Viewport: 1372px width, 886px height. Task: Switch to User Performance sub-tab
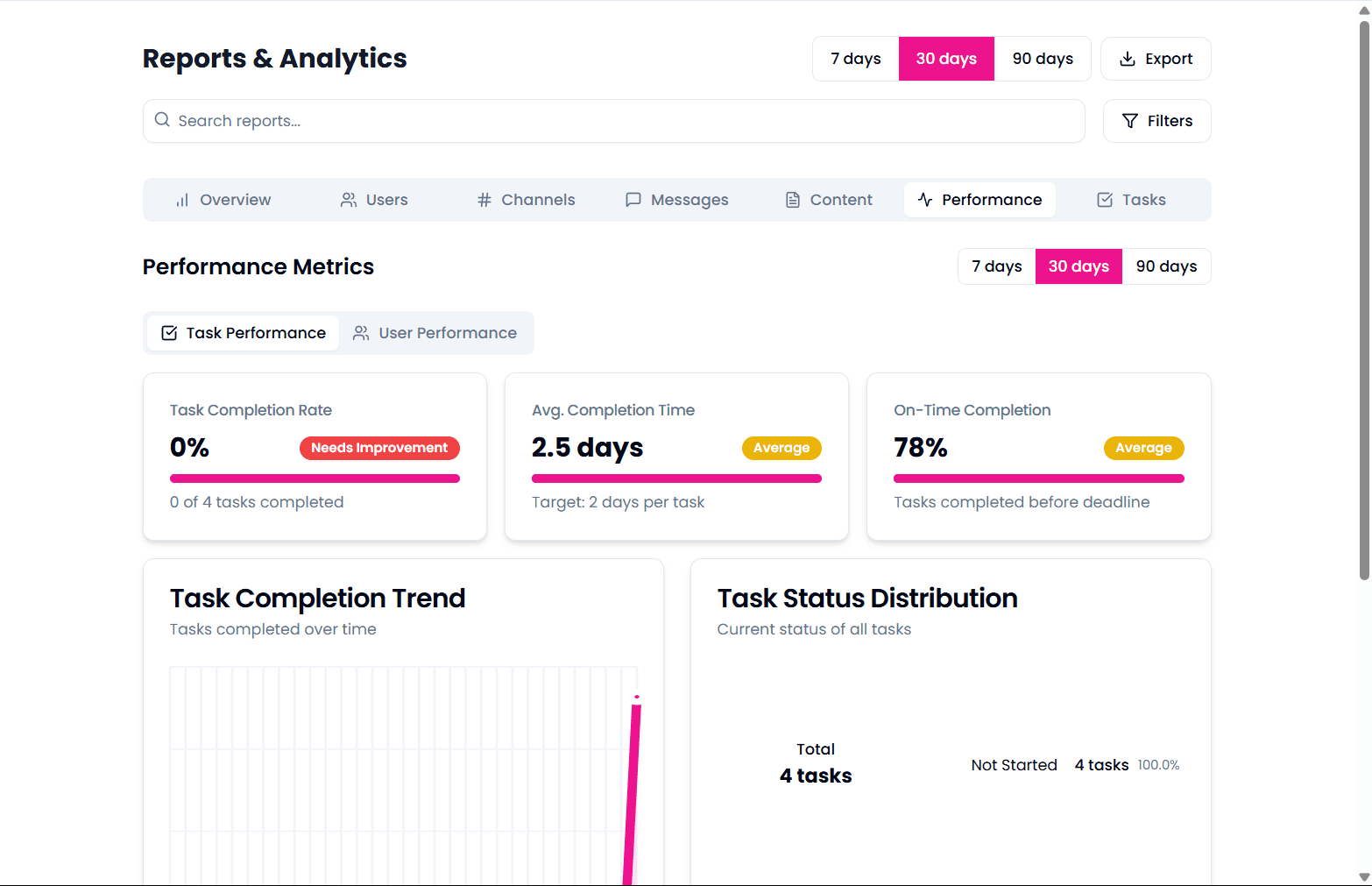point(435,333)
